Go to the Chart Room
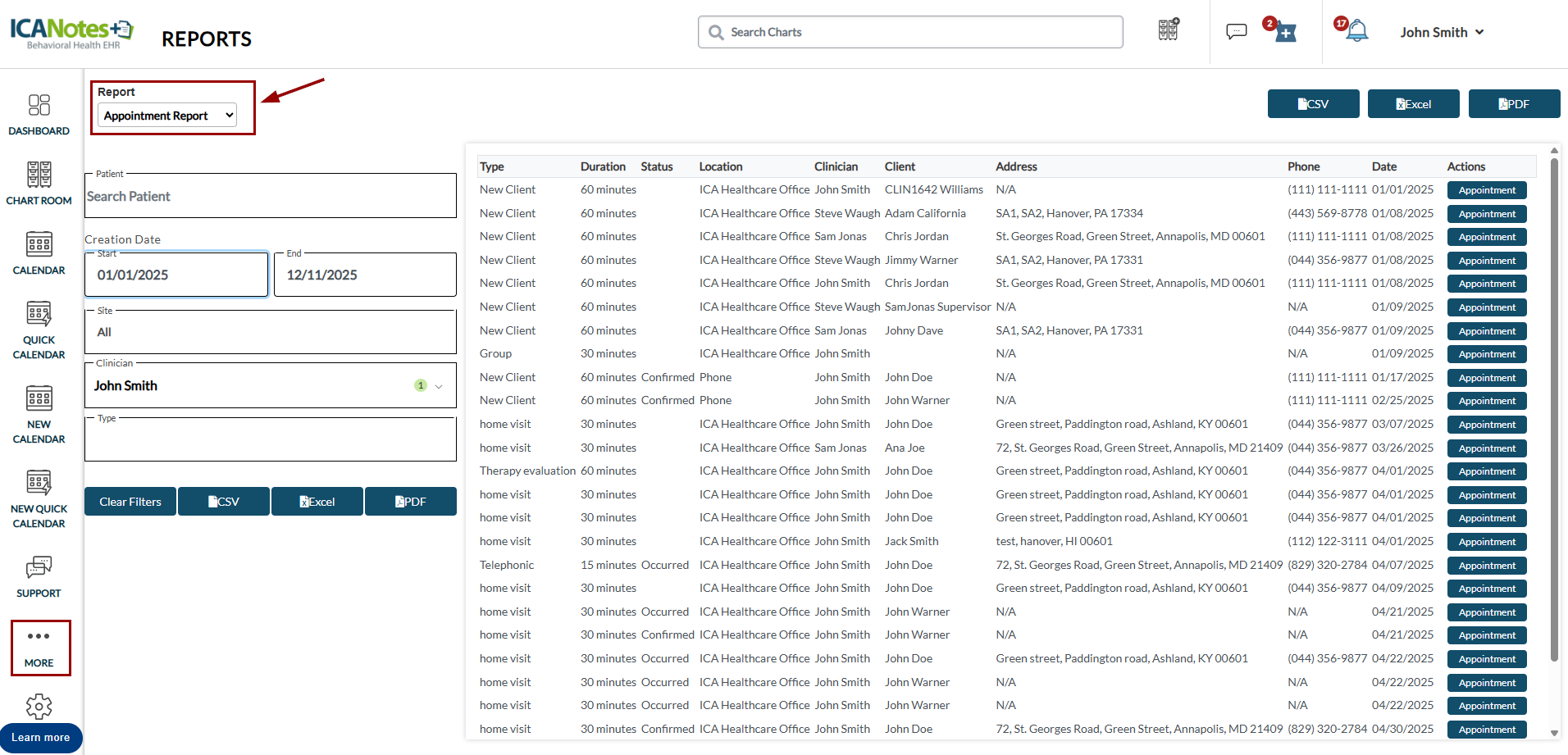This screenshot has height=755, width=1568. click(39, 183)
